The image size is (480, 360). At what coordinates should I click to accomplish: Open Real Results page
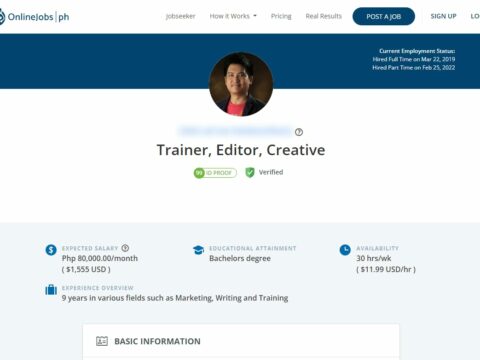[x=324, y=16]
